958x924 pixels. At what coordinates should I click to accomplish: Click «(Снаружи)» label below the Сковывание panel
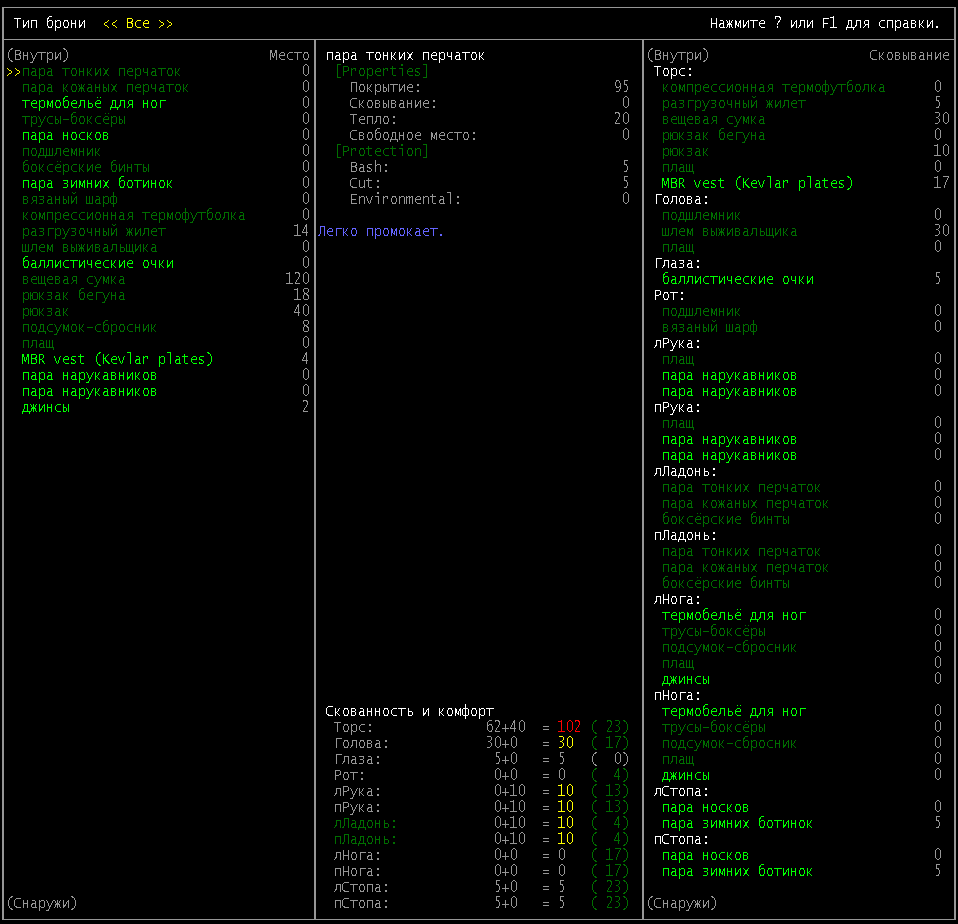681,903
